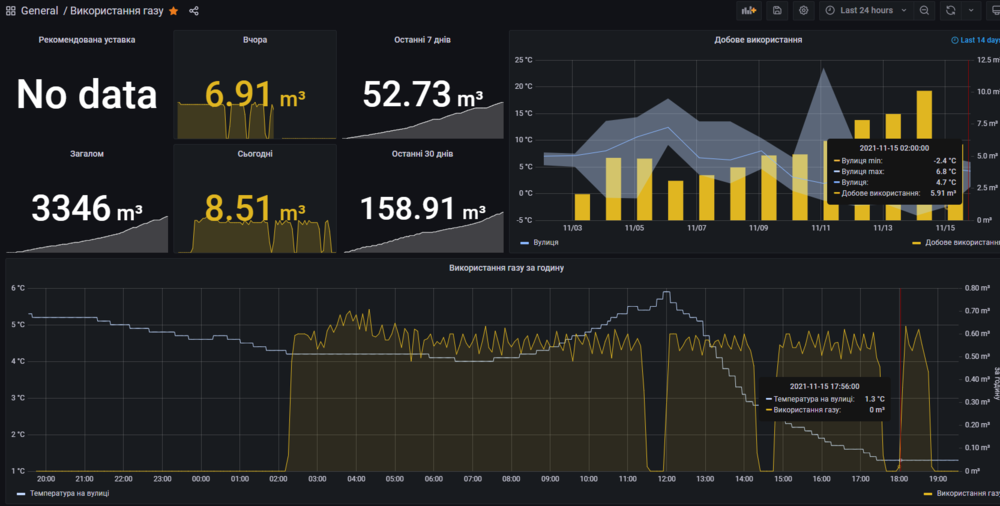
Task: Save dashboard using the floppy disk icon
Action: tap(777, 10)
